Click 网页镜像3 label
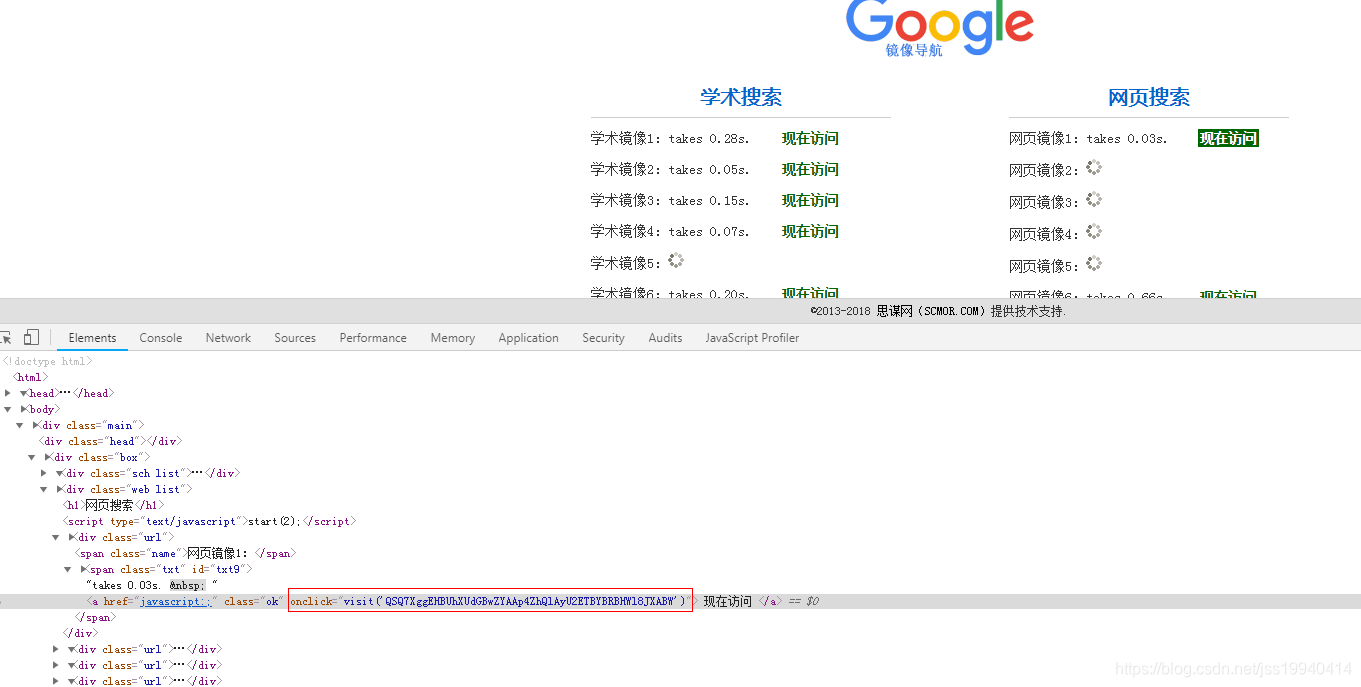Screen dimensions: 1361x687 point(1044,202)
